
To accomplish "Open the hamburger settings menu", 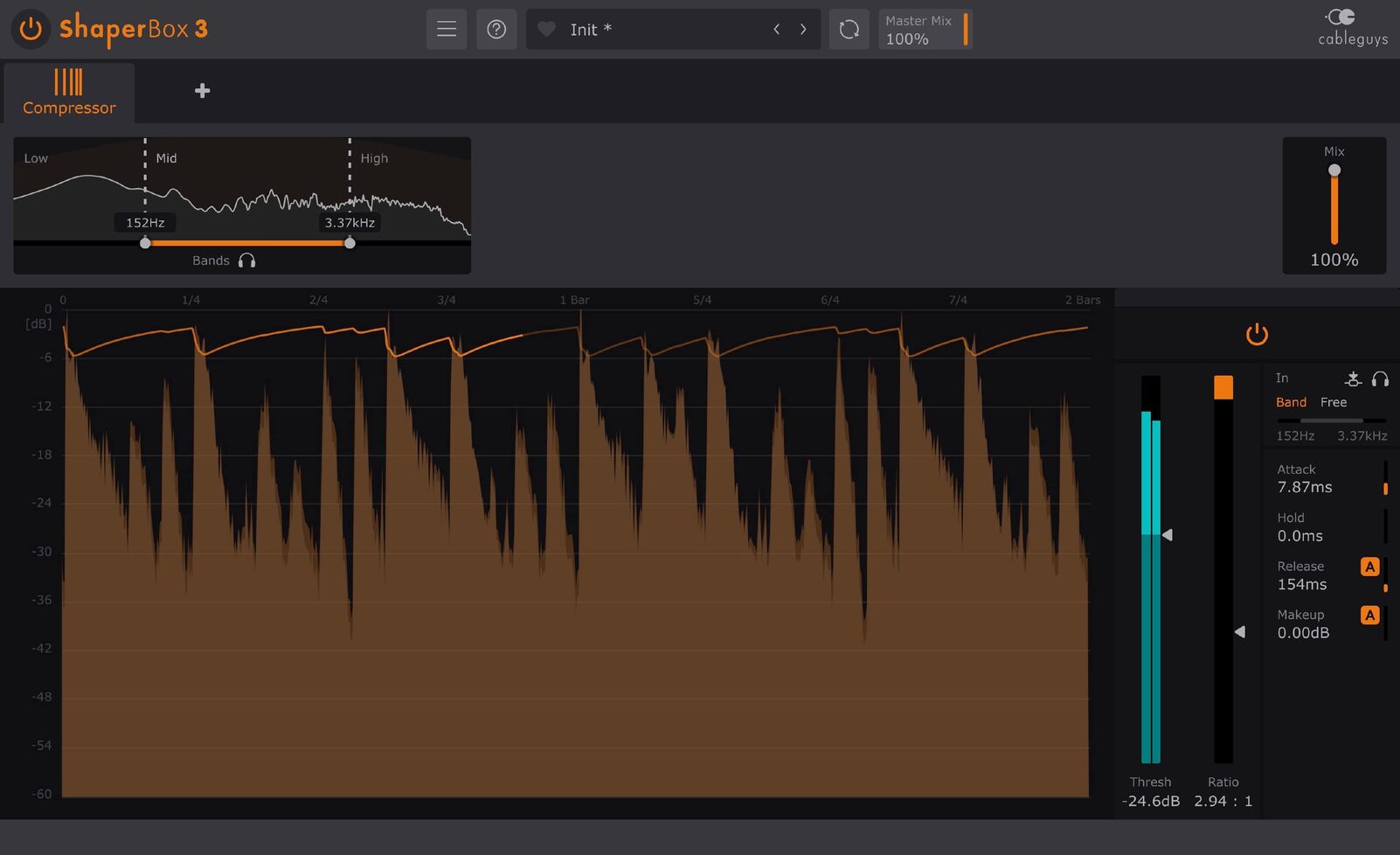I will pyautogui.click(x=447, y=29).
